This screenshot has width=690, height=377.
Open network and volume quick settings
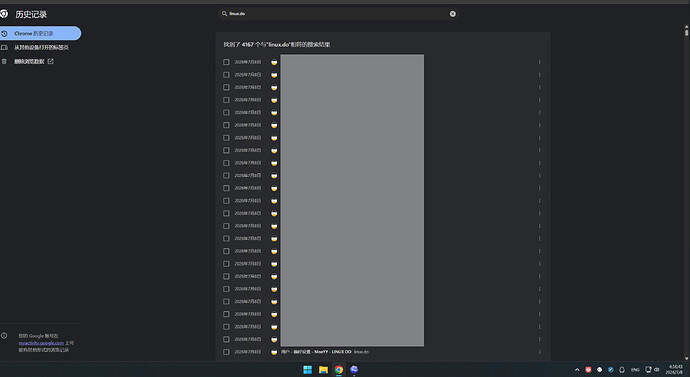tap(652, 370)
